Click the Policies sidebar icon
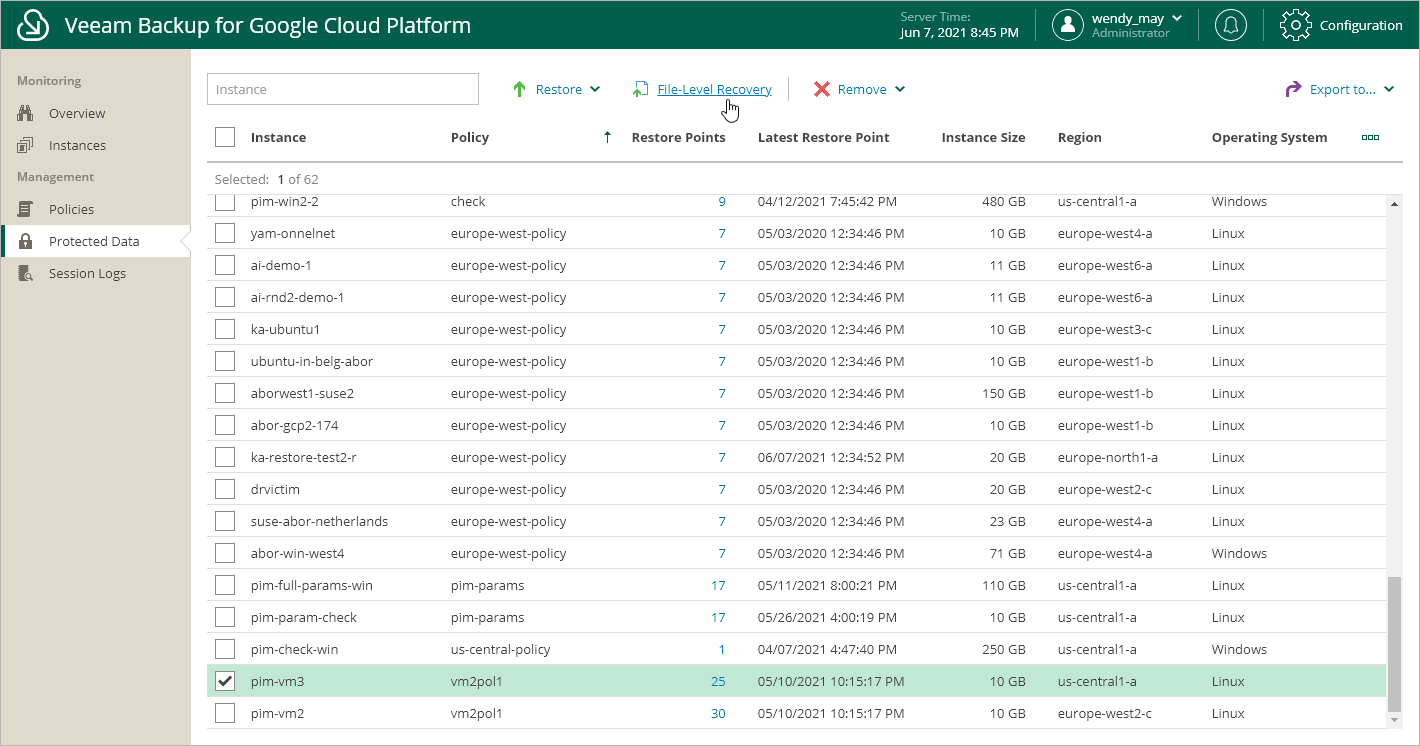 pos(26,209)
